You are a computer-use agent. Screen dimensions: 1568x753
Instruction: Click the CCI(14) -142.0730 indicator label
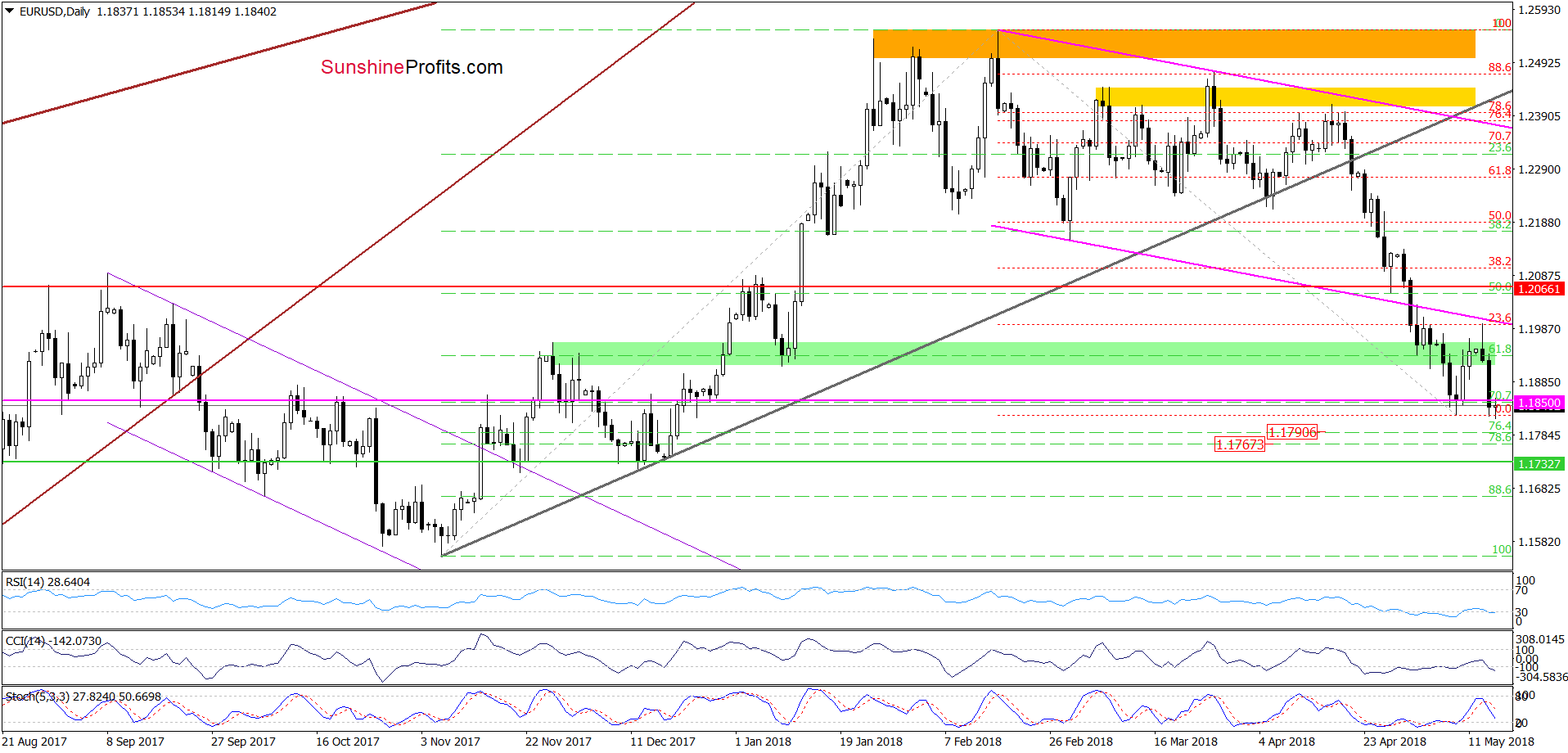[53, 641]
